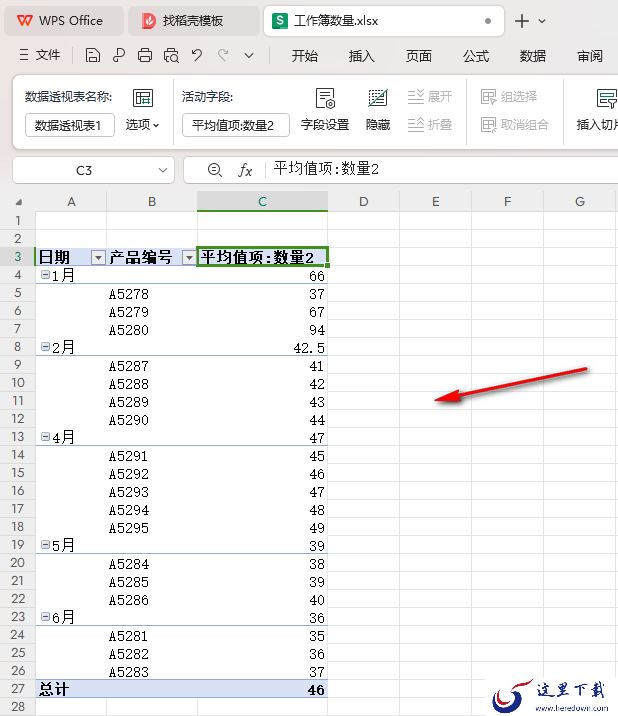Screen dimensions: 618x716
Task: Click cell containing A5290
Action: pyautogui.click(x=152, y=420)
